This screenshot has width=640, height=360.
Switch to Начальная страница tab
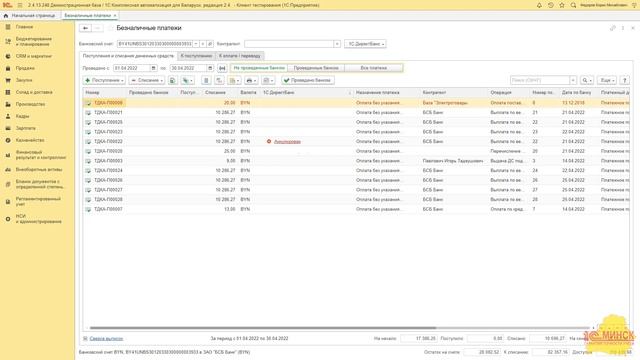29,16
